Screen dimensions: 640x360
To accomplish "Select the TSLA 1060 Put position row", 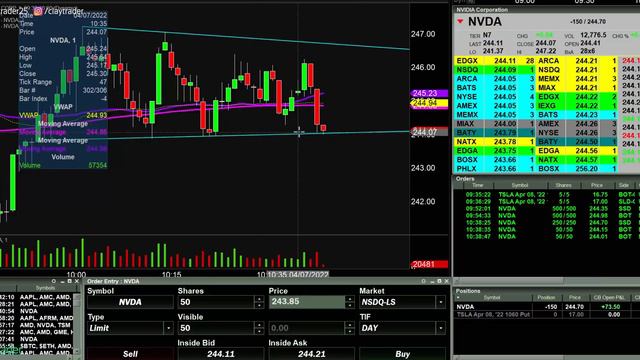I will (x=547, y=315).
